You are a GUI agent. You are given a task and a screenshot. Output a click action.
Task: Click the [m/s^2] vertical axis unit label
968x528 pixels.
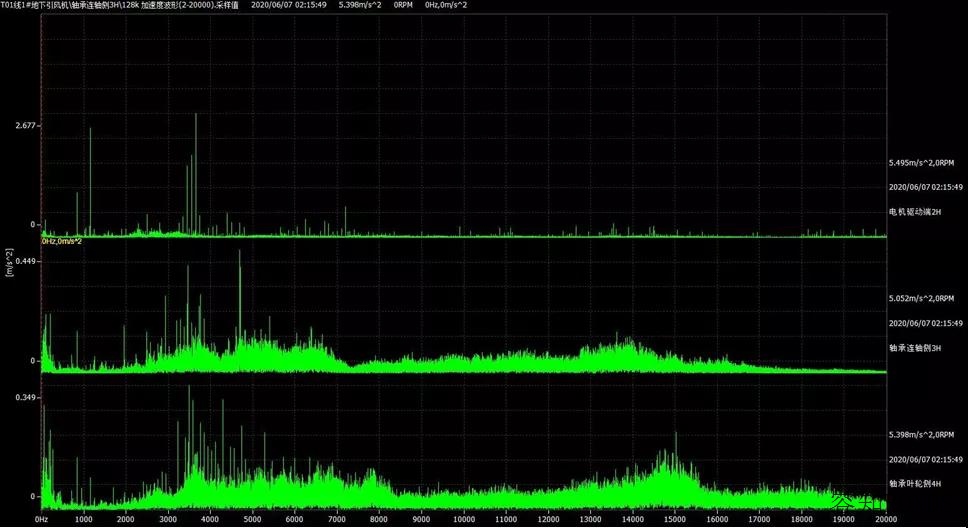(x=10, y=262)
